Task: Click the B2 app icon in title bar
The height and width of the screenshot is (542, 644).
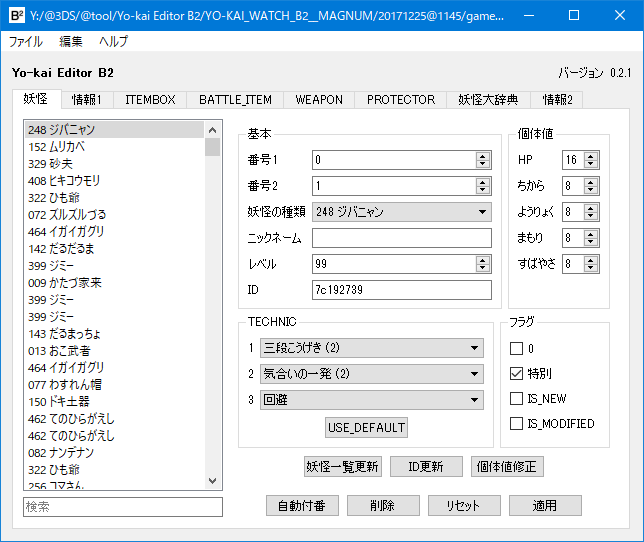Action: (16, 16)
